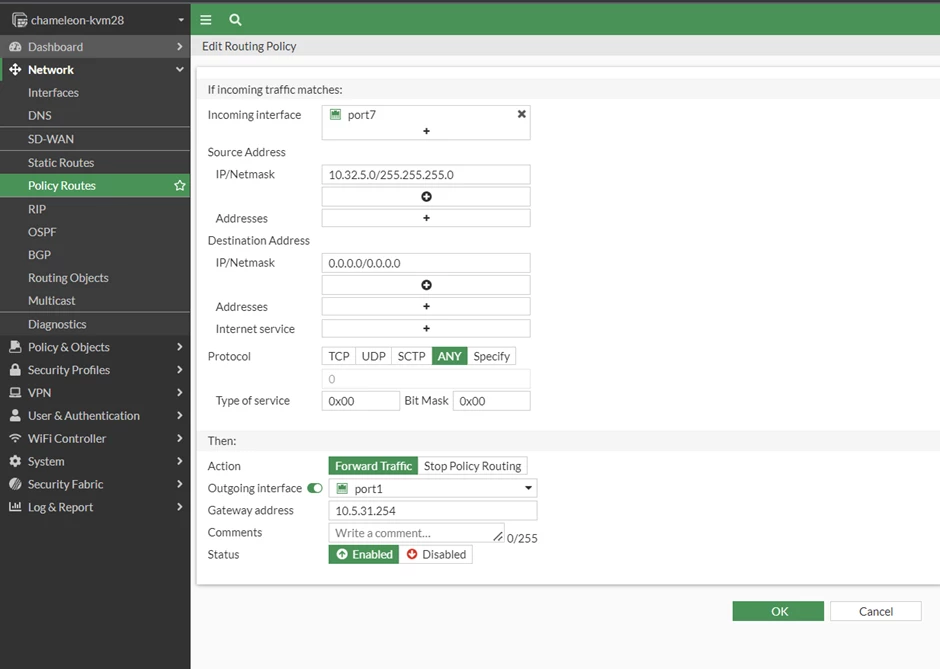
Task: Click the Log & Report chart icon
Action: (15, 507)
